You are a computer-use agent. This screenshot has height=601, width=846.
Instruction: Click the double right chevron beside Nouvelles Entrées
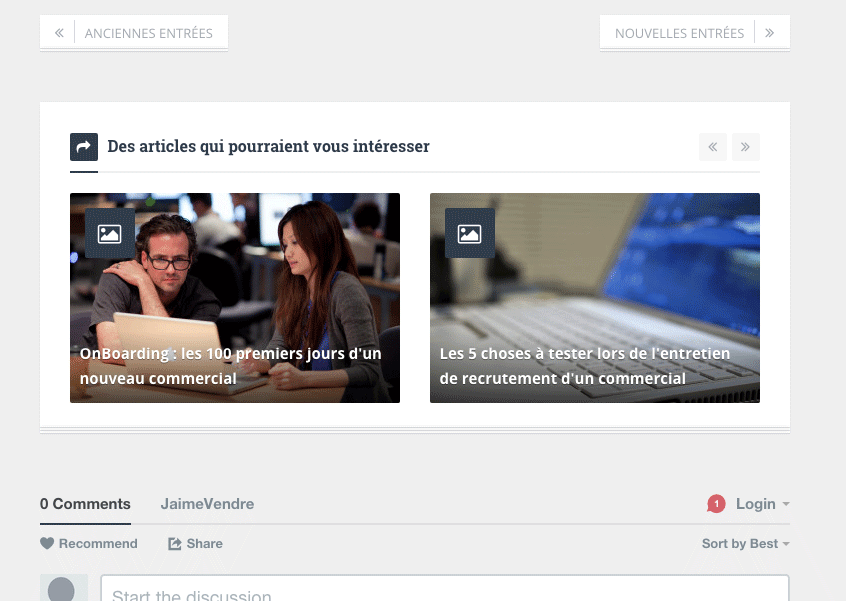[x=770, y=33]
